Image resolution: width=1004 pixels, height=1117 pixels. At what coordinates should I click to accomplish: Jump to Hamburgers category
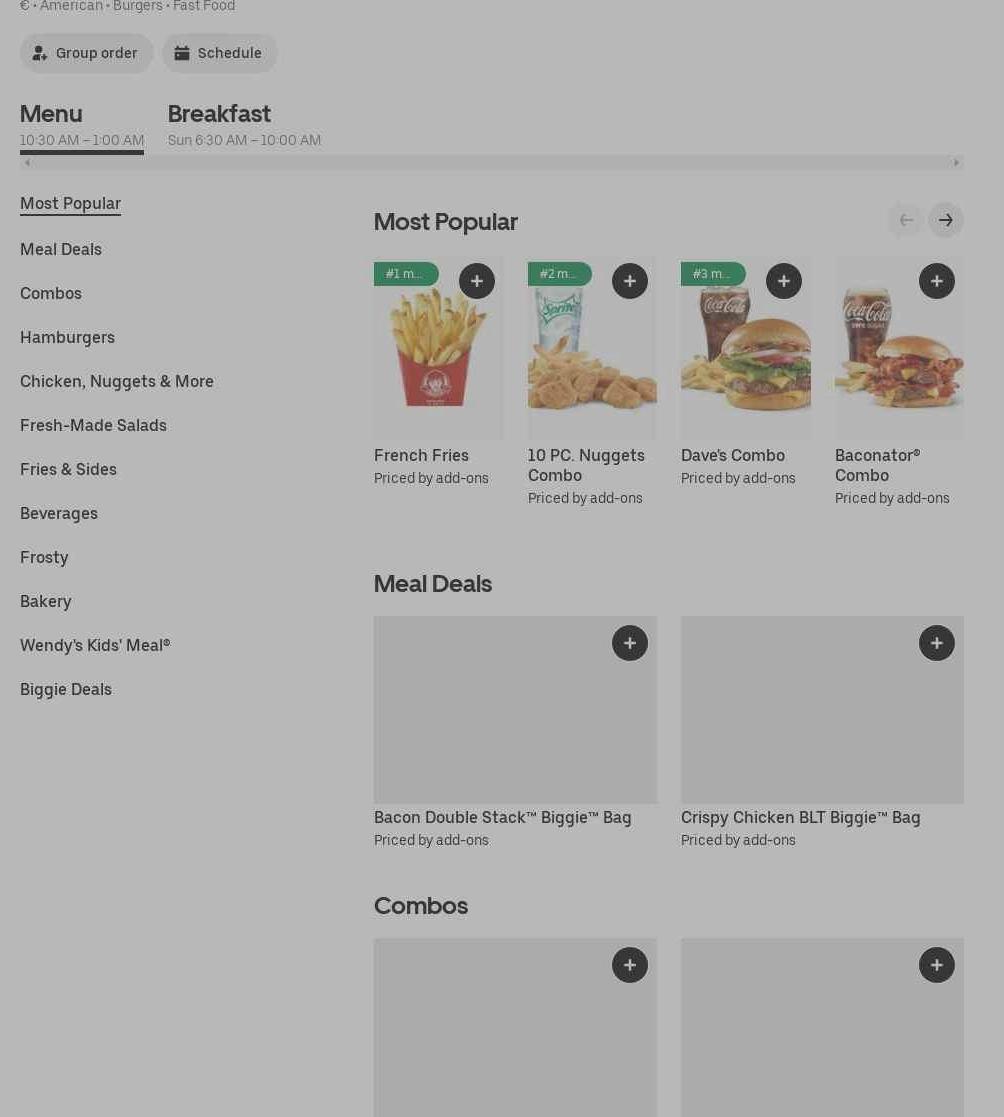click(67, 338)
